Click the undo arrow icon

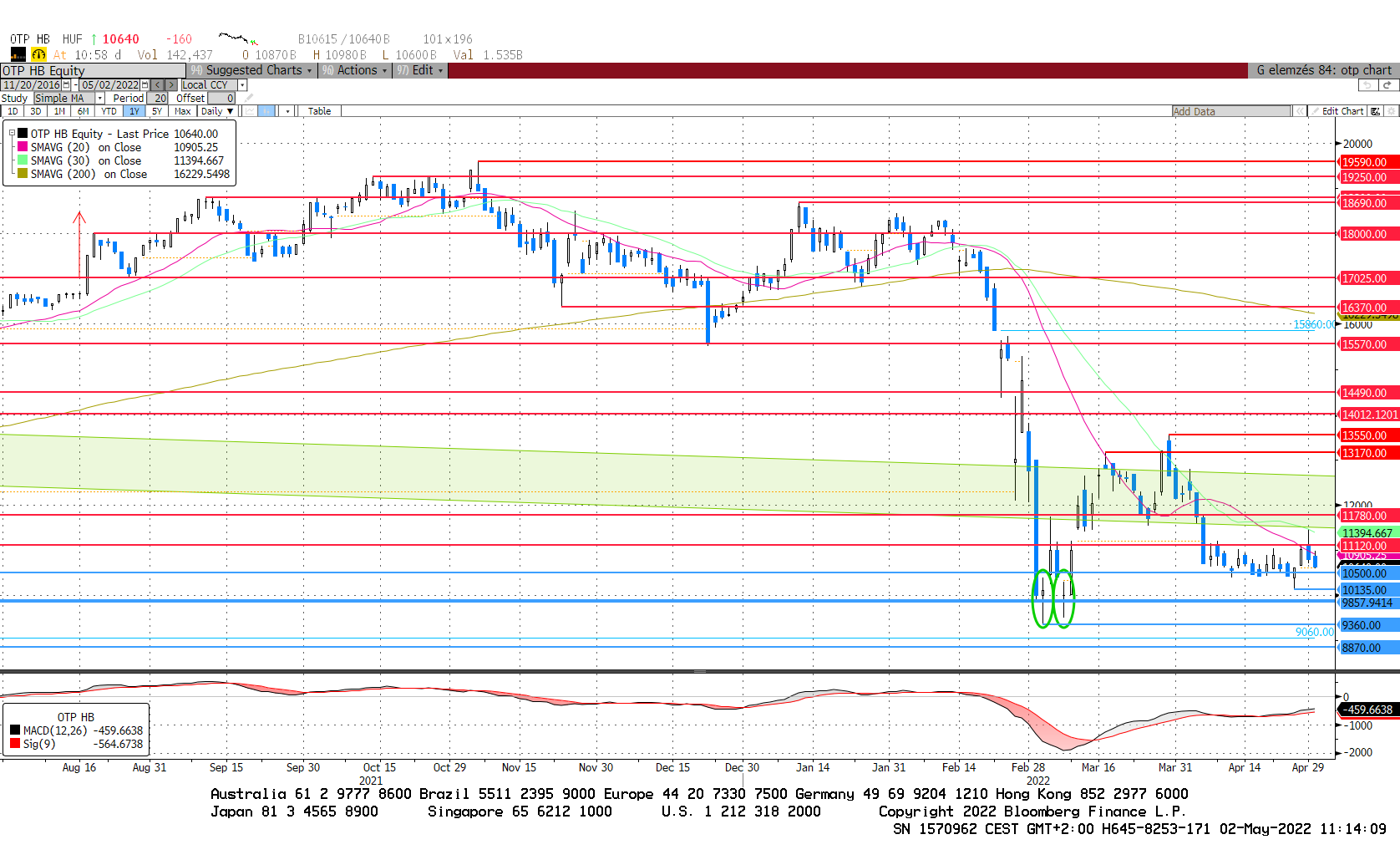point(1367,85)
